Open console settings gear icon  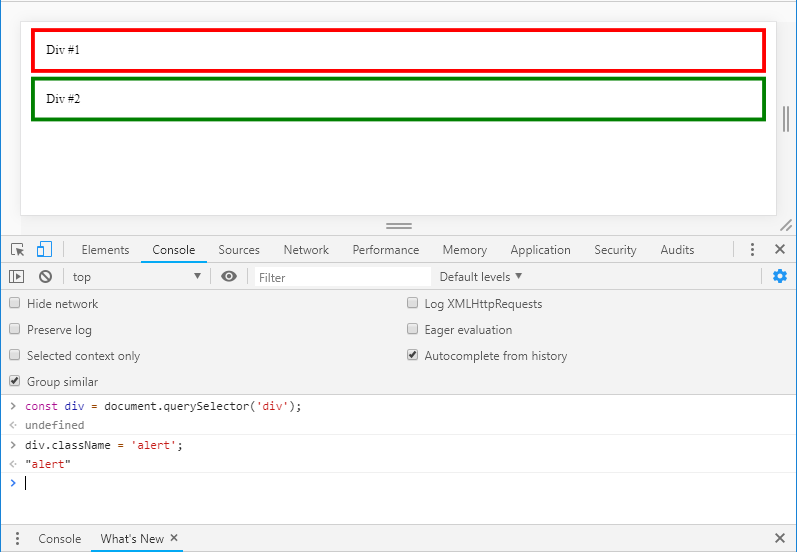point(780,277)
